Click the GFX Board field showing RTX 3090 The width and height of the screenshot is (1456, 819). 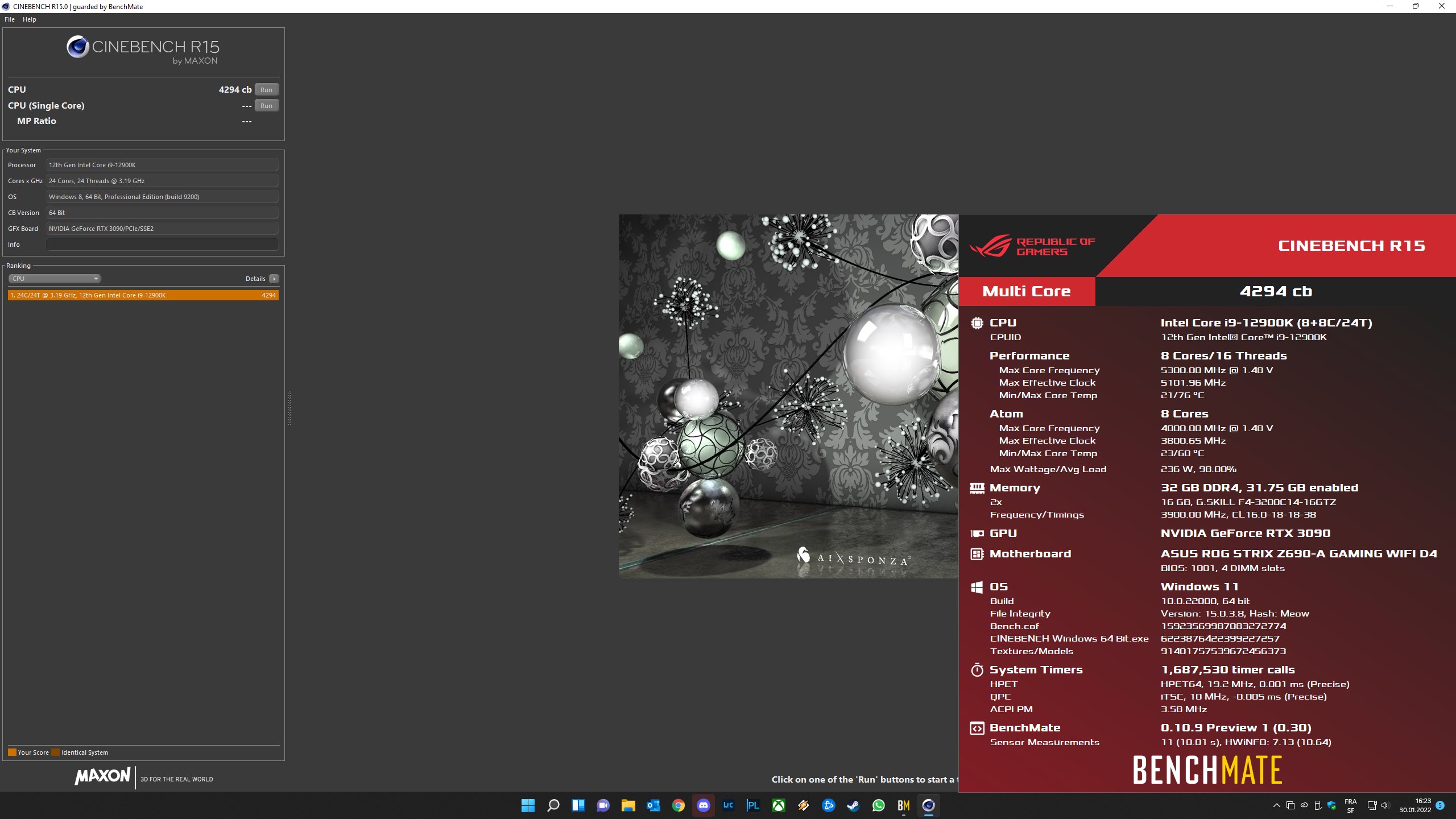[162, 229]
